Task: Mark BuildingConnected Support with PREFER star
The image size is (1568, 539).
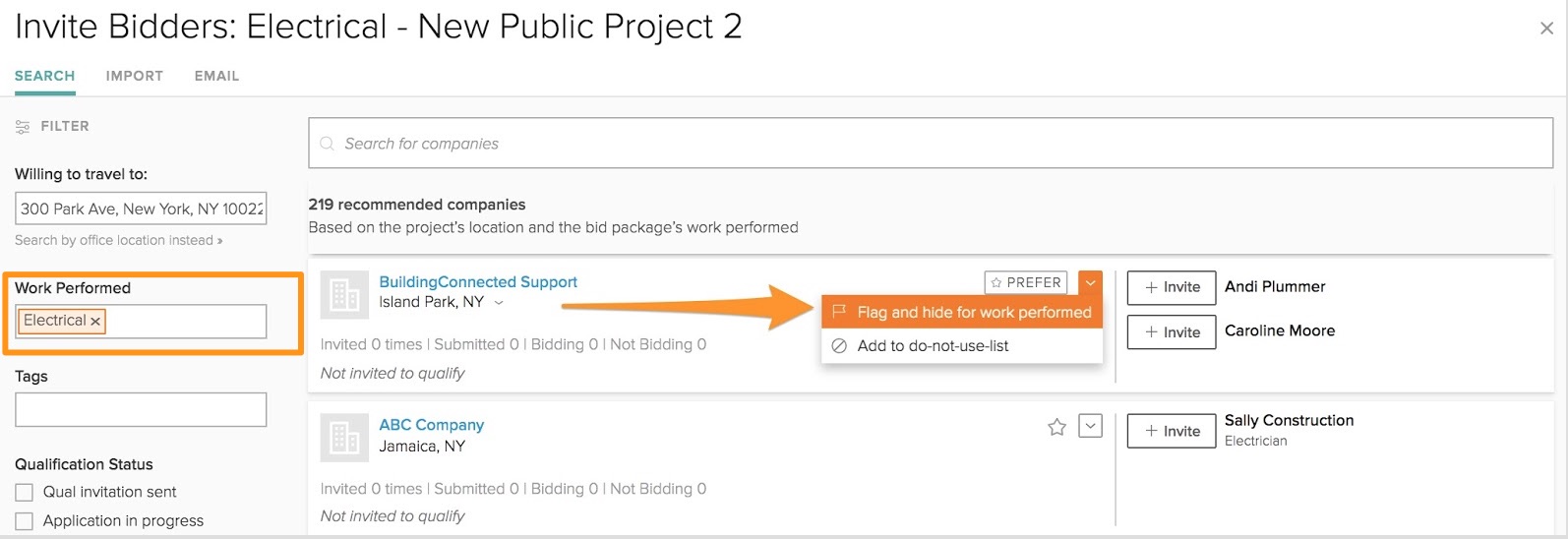Action: [x=1026, y=283]
